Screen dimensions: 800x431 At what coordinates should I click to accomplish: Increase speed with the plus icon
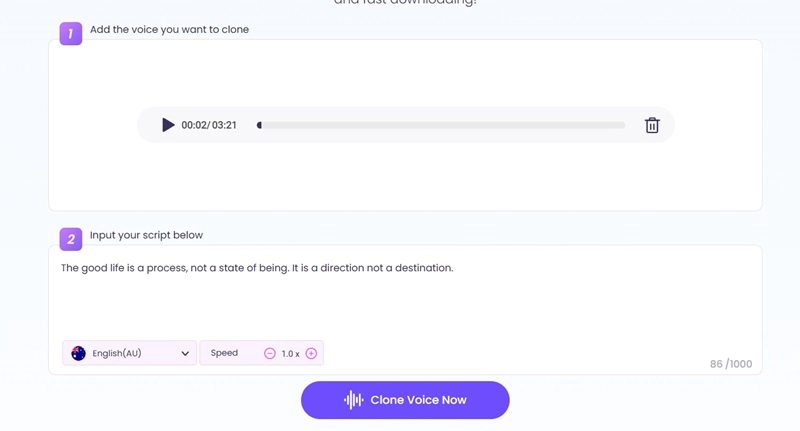coord(311,353)
